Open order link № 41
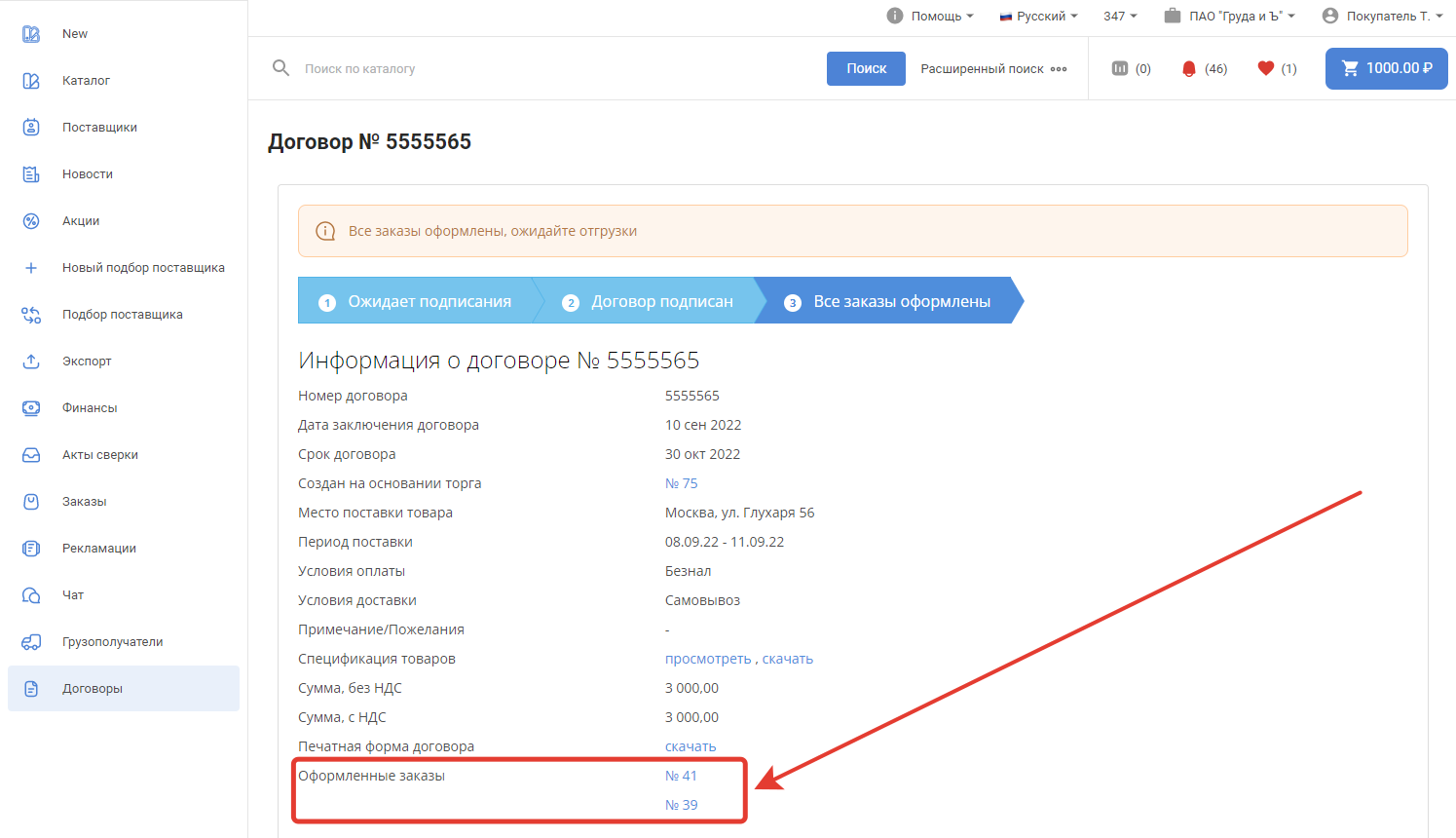Image resolution: width=1456 pixels, height=838 pixels. (x=681, y=776)
